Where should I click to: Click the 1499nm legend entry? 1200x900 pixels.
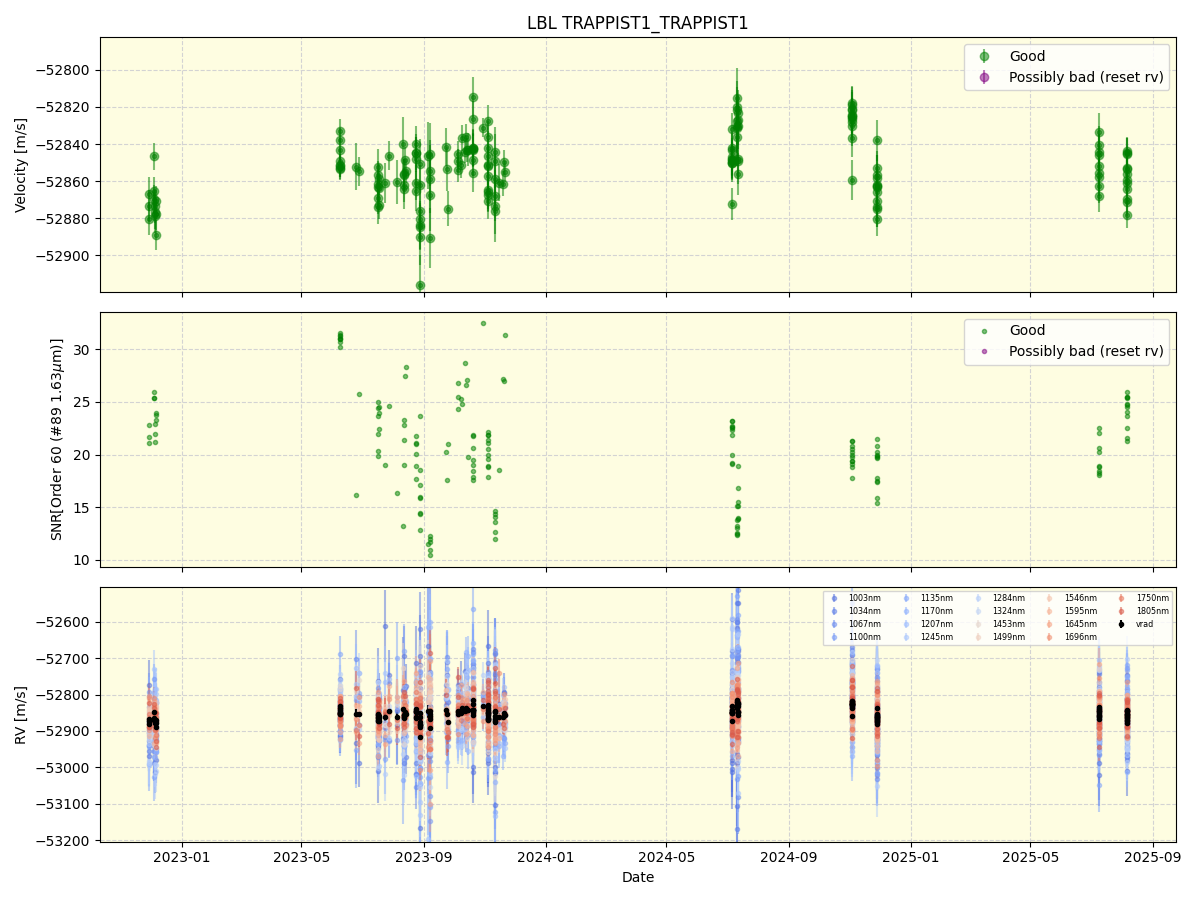pos(1000,636)
